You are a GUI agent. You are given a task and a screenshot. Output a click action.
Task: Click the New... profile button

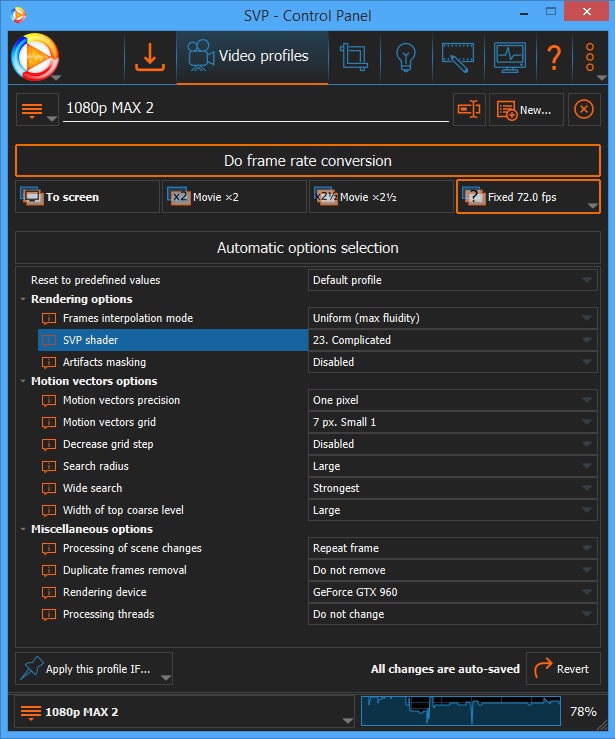[526, 110]
